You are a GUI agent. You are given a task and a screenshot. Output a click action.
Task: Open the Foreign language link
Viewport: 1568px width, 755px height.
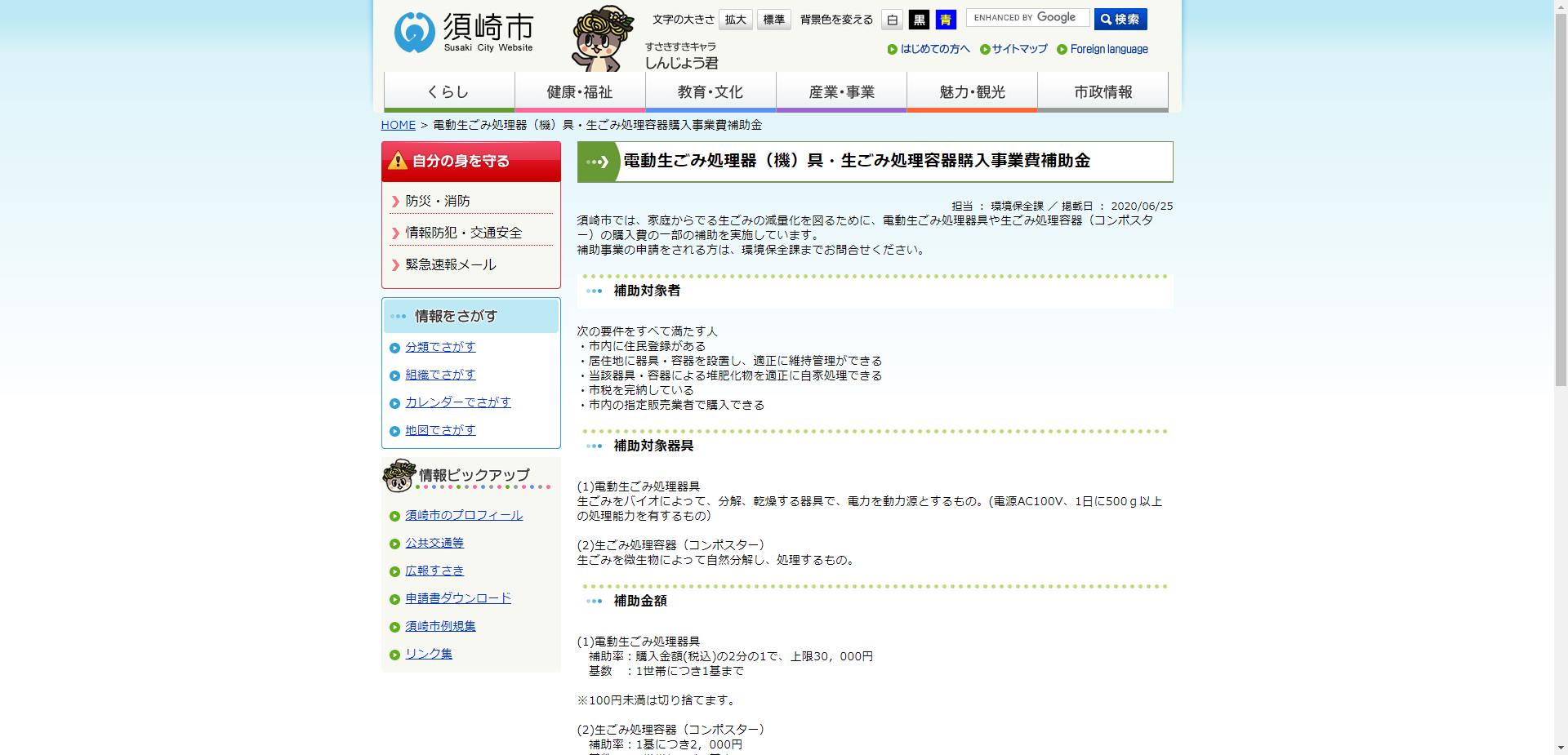tap(1109, 49)
